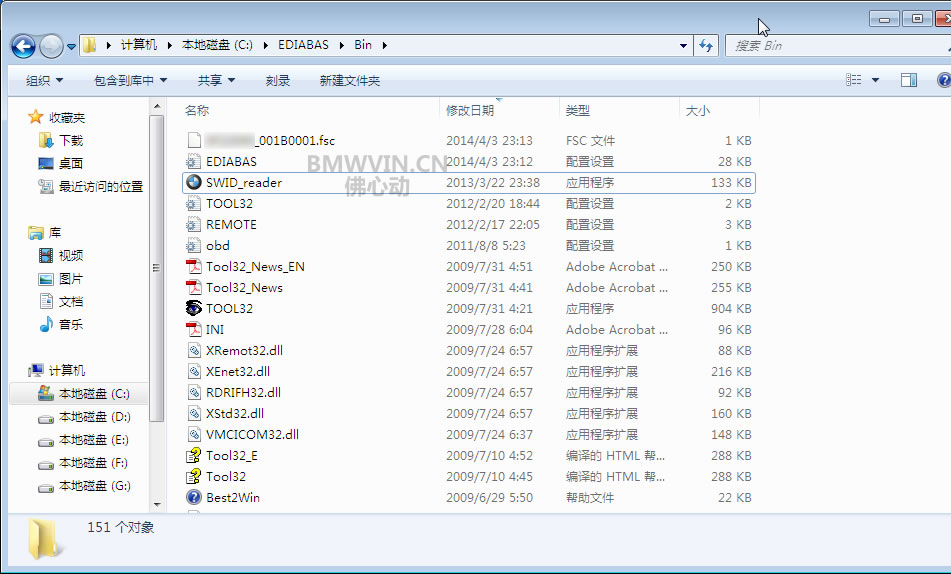The width and height of the screenshot is (951, 574).
Task: Expand breadcrumb arrow after 本地磁盘 (C:)
Action: [266, 45]
